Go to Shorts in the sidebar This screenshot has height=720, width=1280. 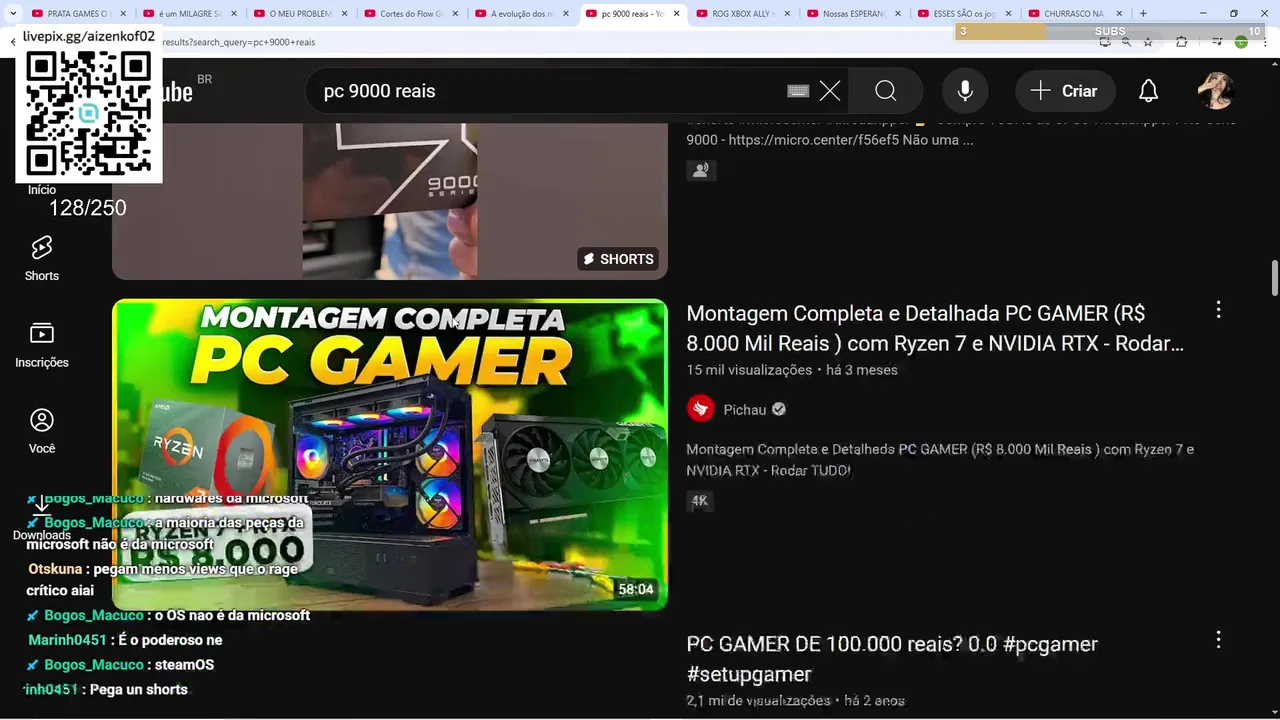click(42, 259)
